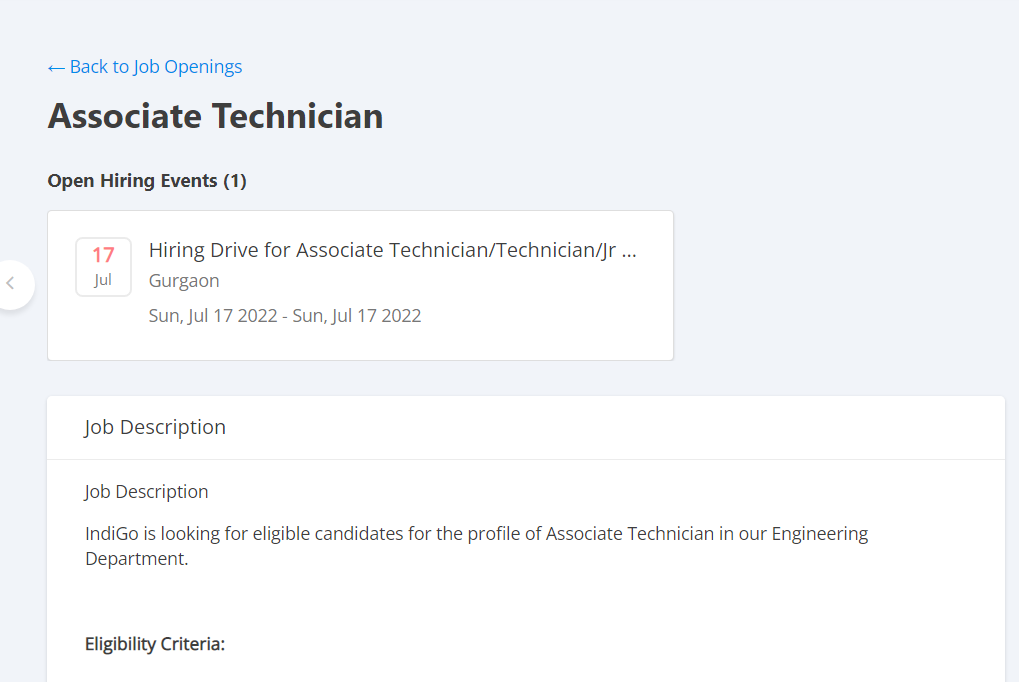1019x682 pixels.
Task: Click the Sun, Jul 17 2022 date range
Action: (285, 316)
